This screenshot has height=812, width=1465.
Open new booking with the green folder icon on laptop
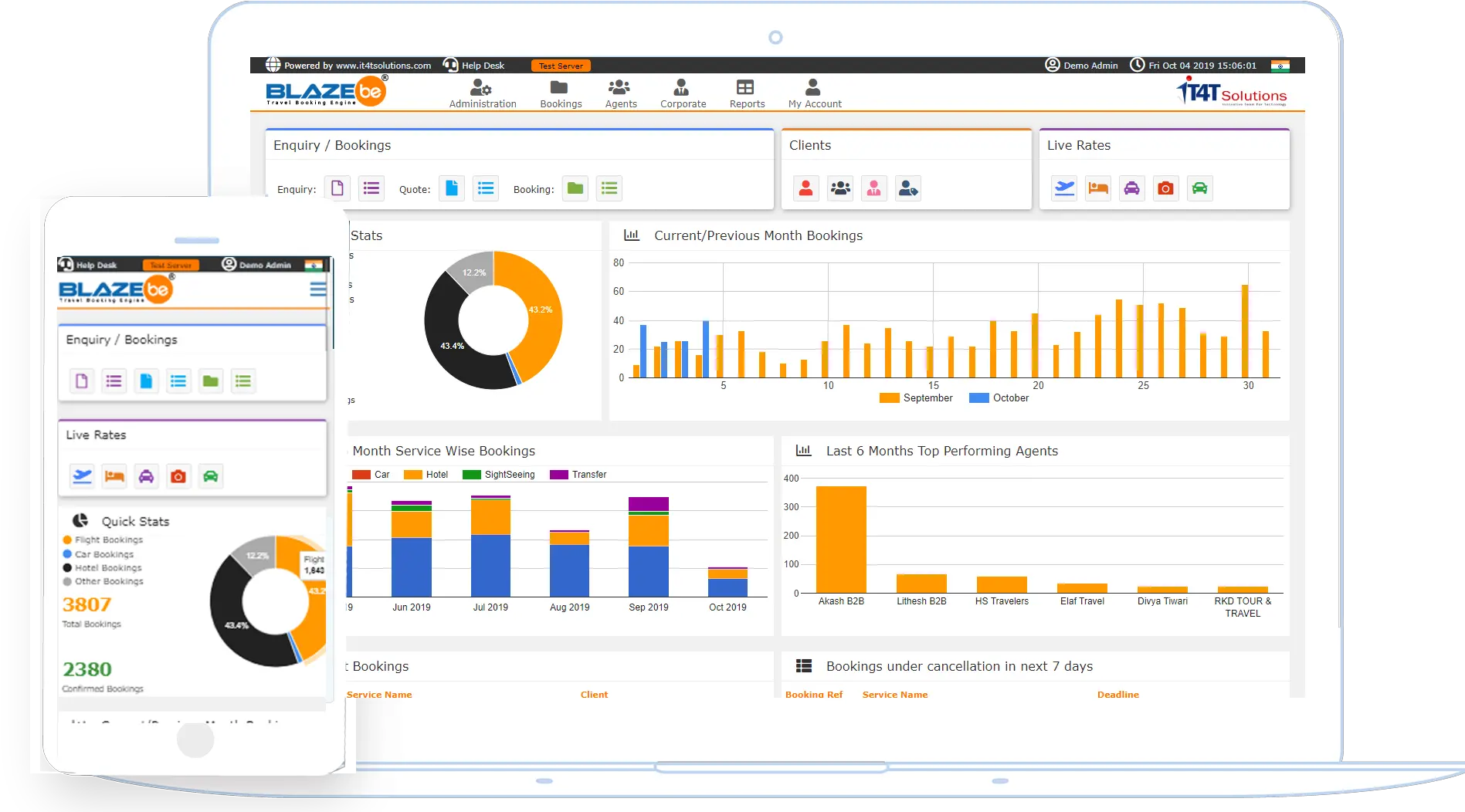pos(575,188)
